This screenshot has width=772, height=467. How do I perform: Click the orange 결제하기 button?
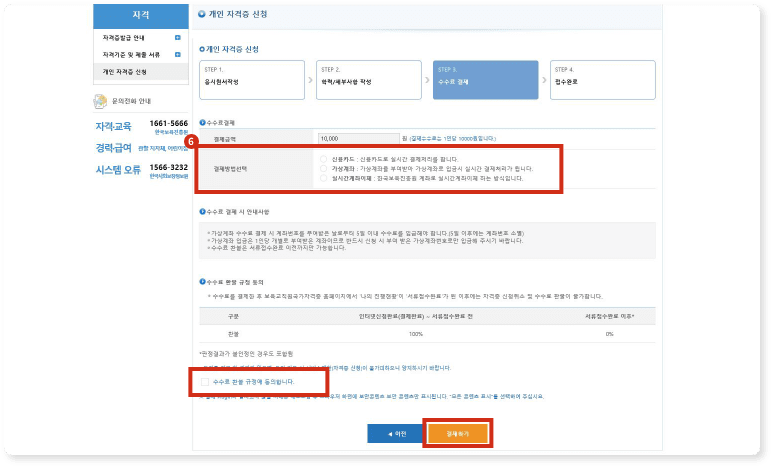coord(458,434)
